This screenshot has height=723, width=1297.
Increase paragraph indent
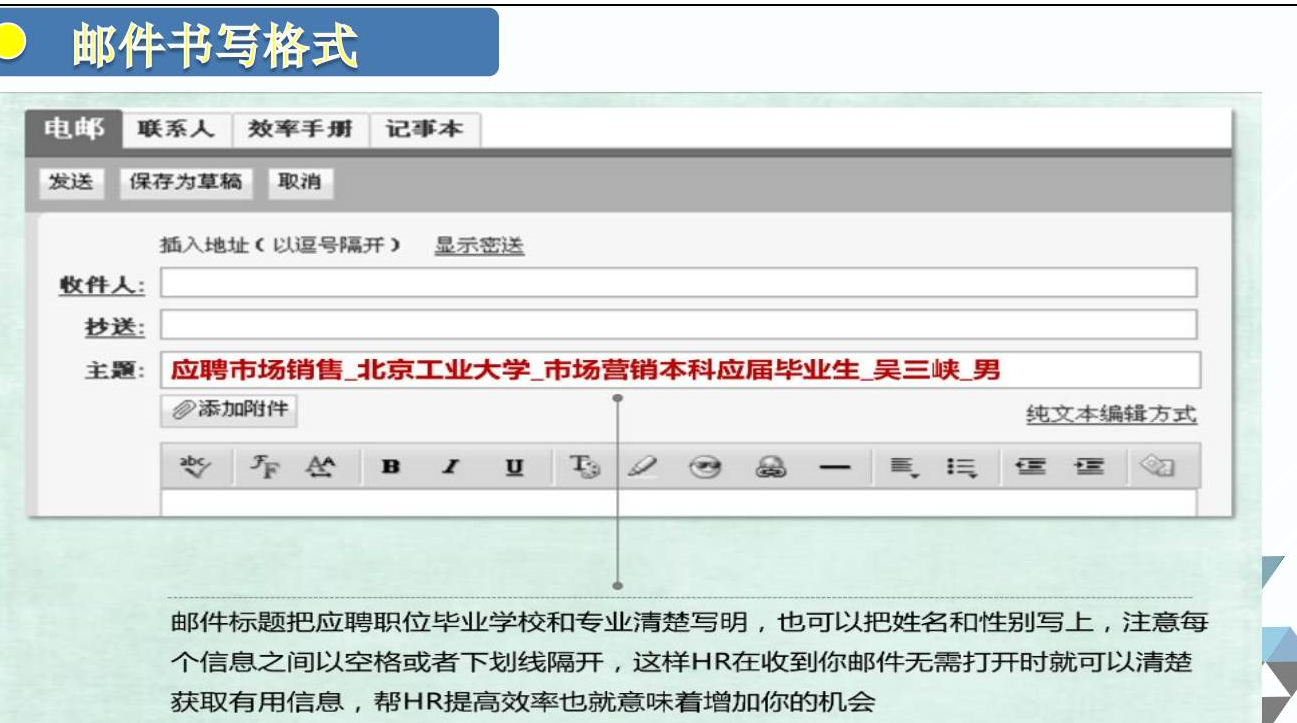pyautogui.click(x=1090, y=466)
